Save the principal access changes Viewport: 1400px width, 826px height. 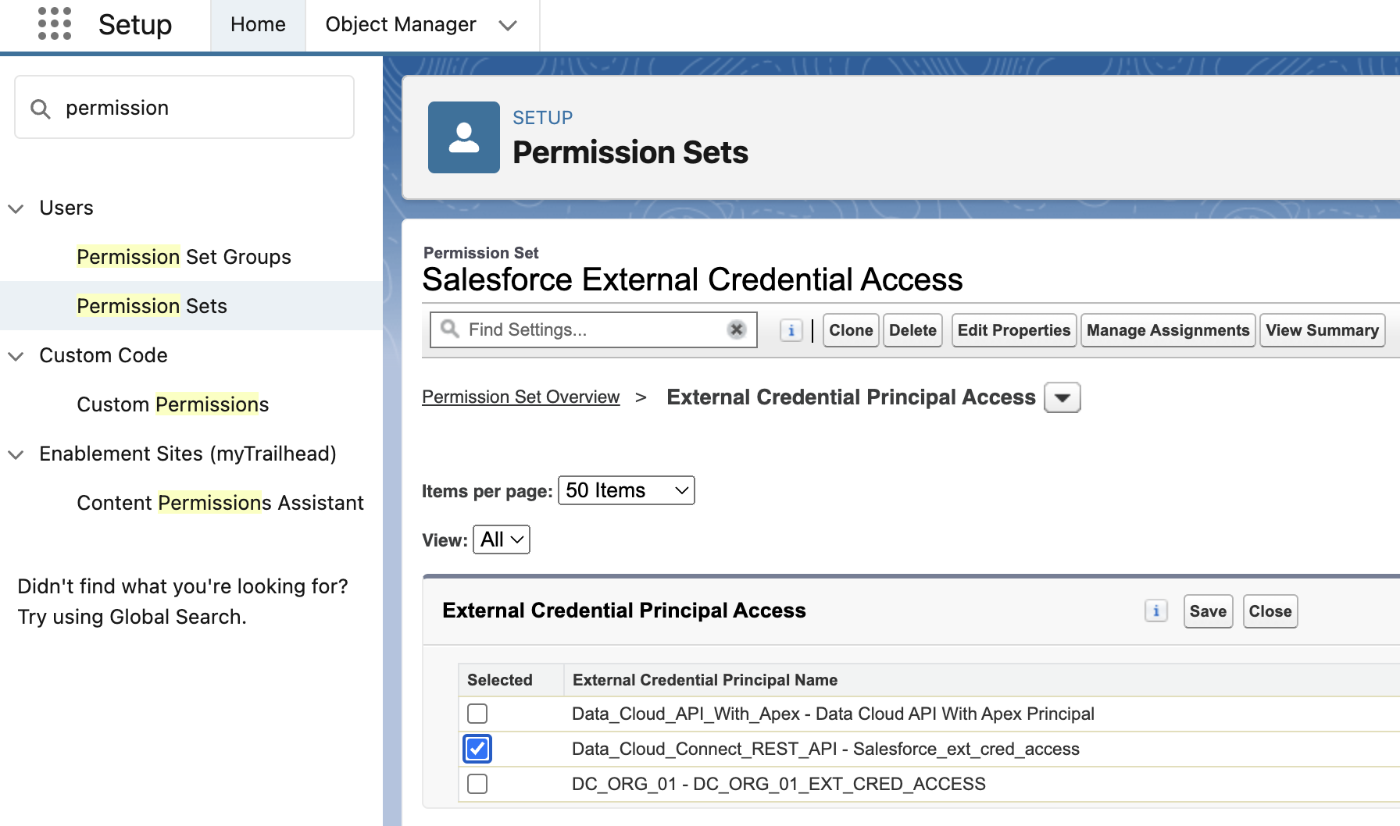(1208, 611)
